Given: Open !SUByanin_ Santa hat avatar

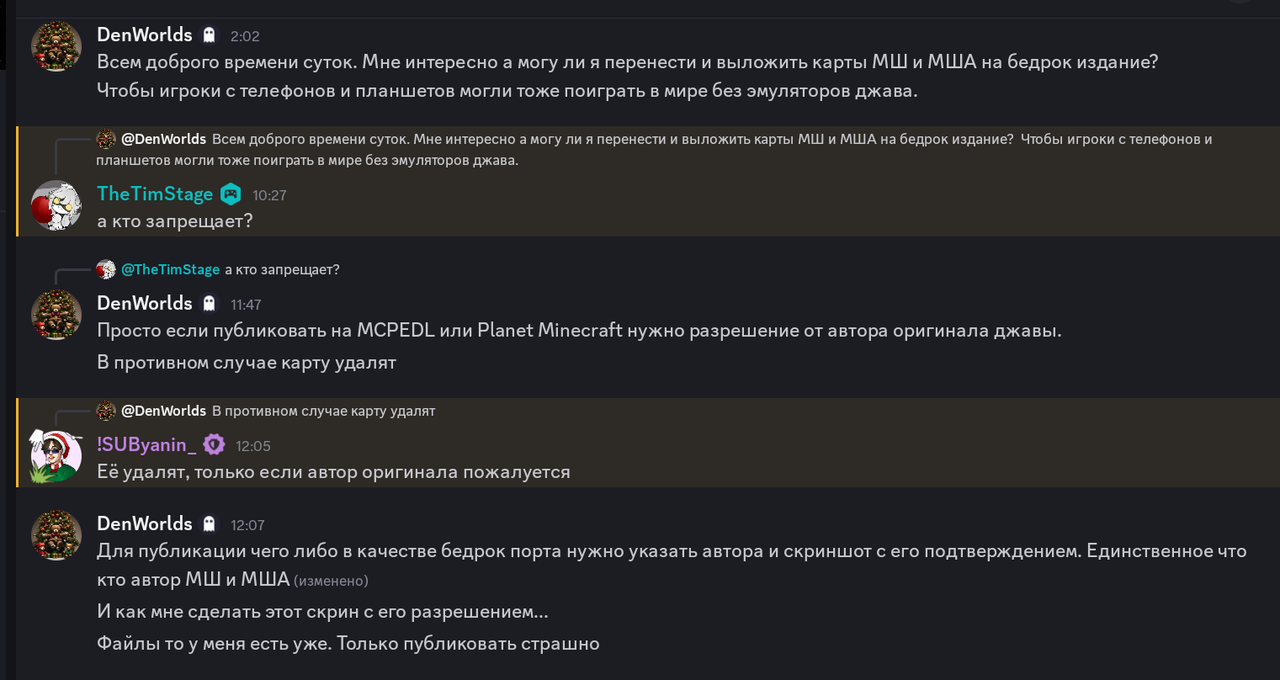Looking at the screenshot, I should pos(56,456).
